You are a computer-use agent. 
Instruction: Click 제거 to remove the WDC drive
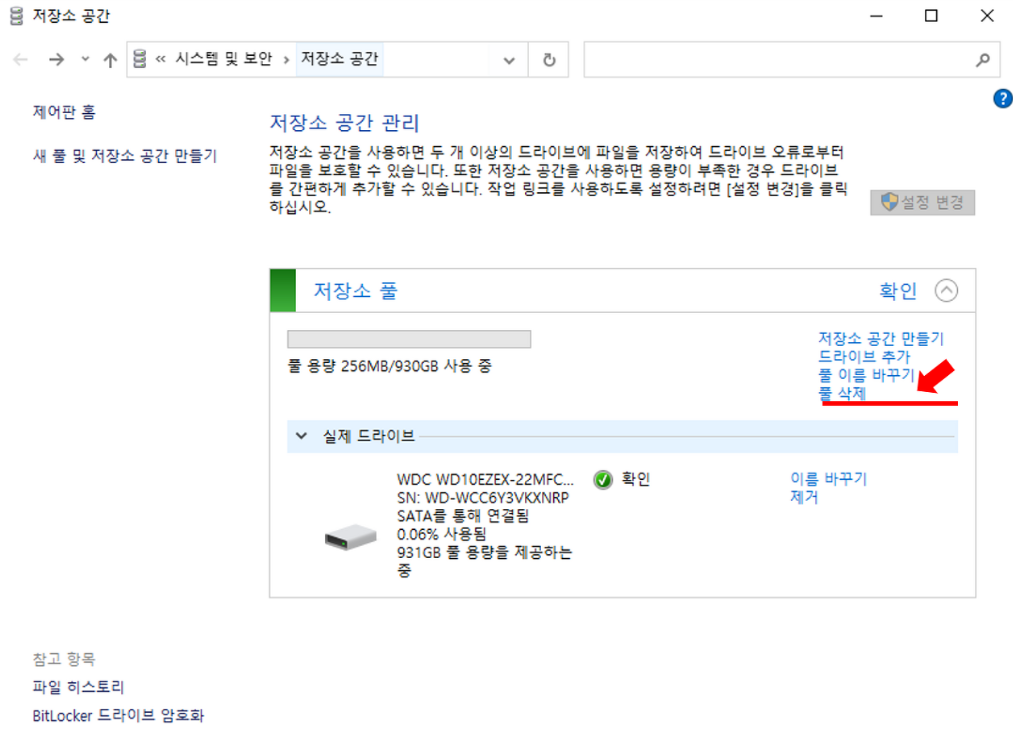pos(802,495)
